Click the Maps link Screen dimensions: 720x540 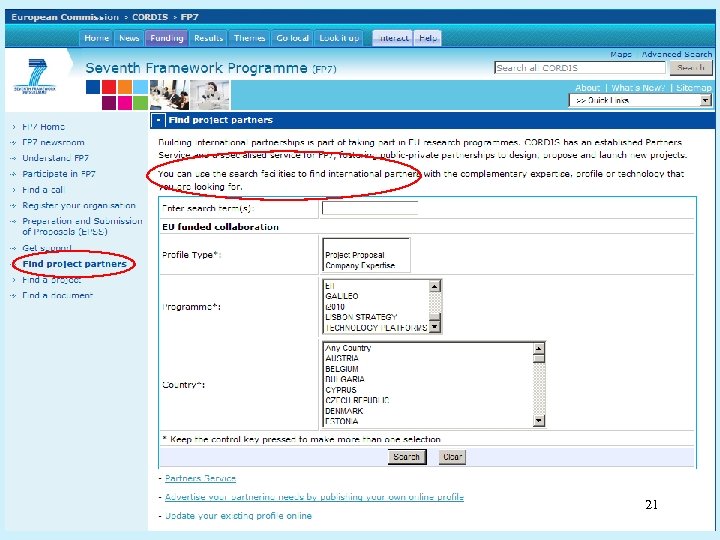pos(621,54)
